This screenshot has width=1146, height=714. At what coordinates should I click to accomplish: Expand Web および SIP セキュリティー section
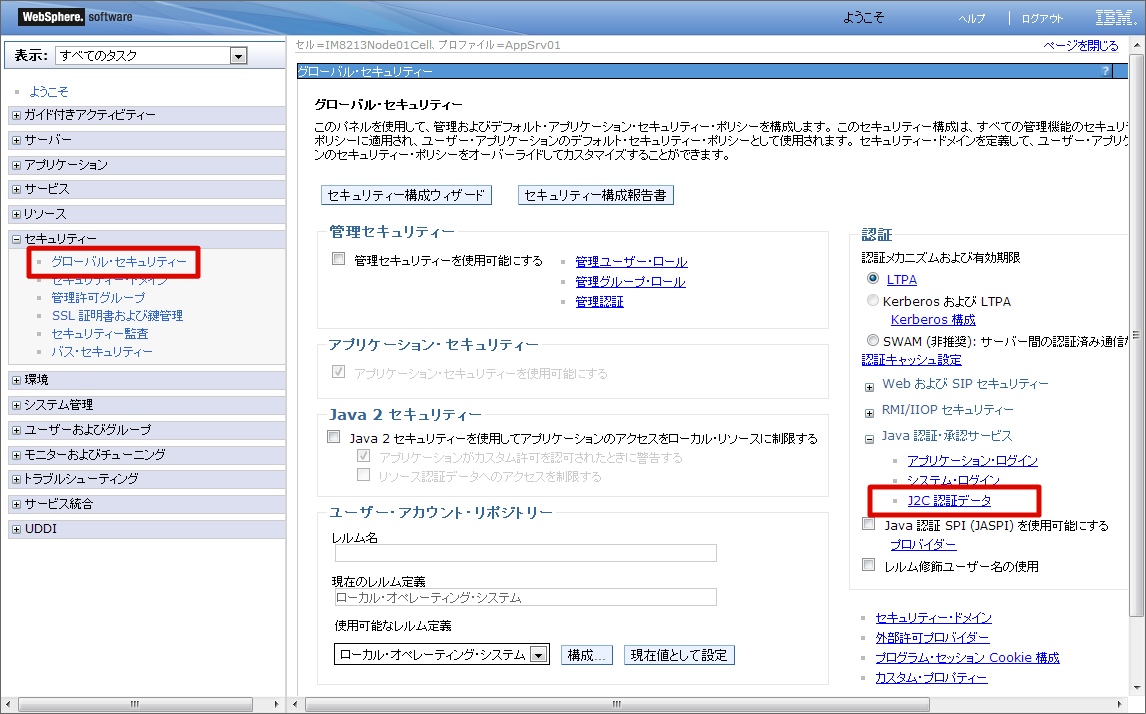(869, 385)
